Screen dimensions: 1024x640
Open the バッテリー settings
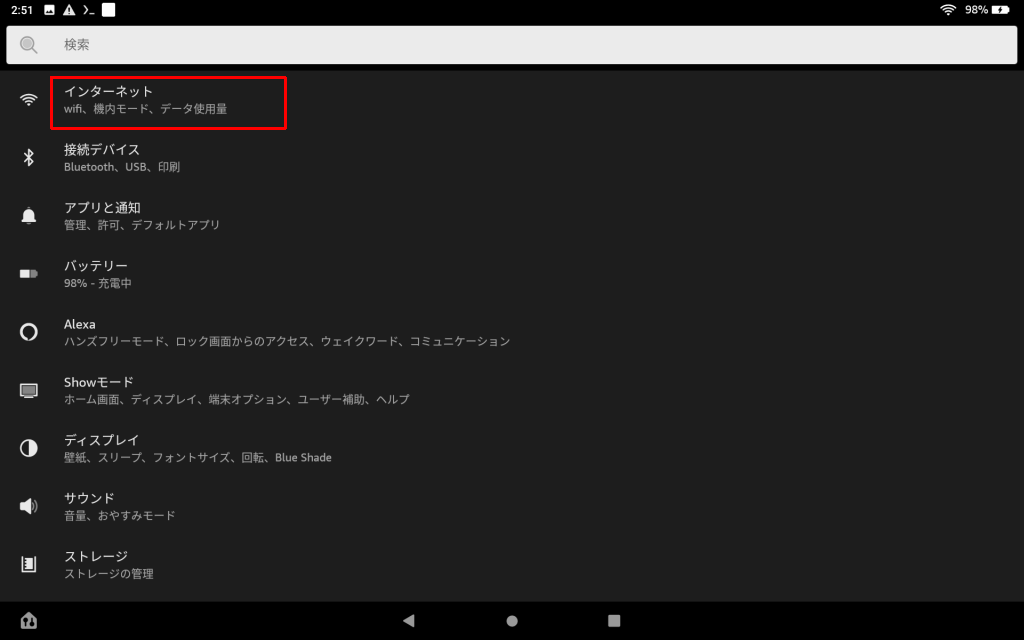point(512,274)
